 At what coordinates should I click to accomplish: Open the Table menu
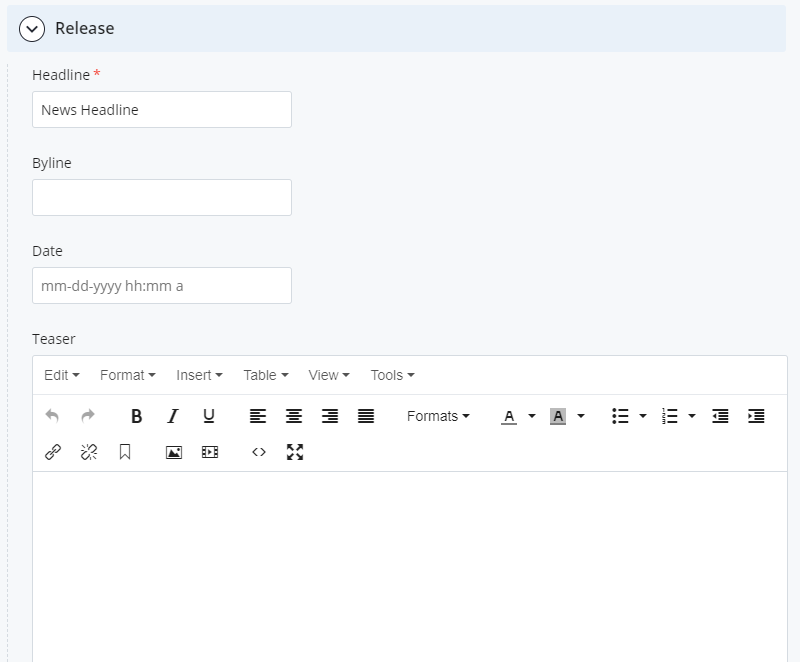[266, 375]
